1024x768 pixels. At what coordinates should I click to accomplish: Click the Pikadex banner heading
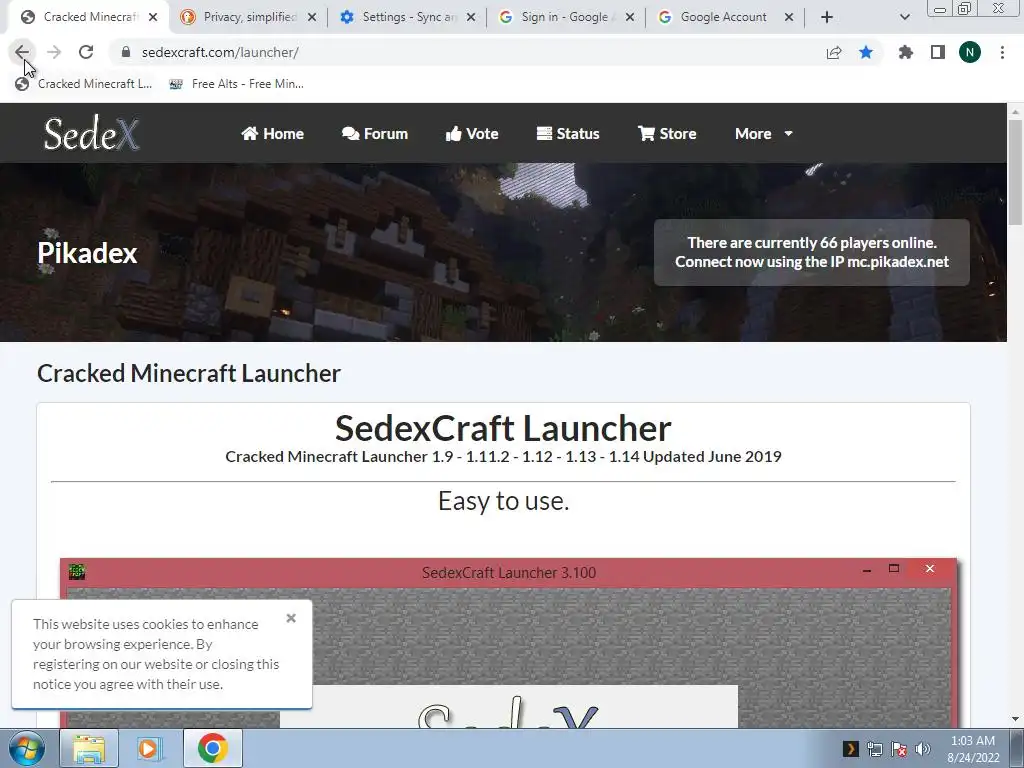coord(88,253)
